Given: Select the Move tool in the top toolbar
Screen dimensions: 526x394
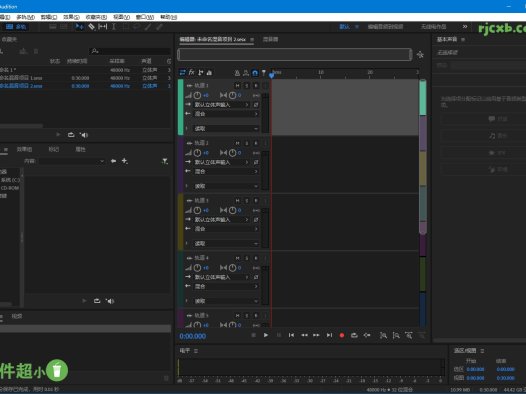Looking at the screenshot, I should 79,26.
